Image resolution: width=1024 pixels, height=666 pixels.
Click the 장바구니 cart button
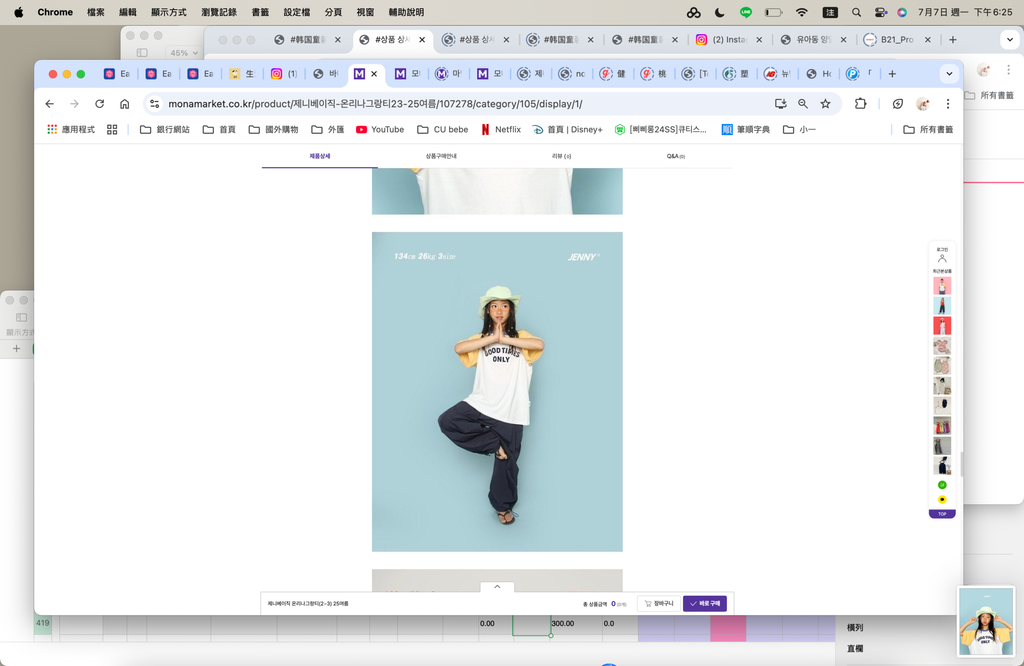click(659, 603)
